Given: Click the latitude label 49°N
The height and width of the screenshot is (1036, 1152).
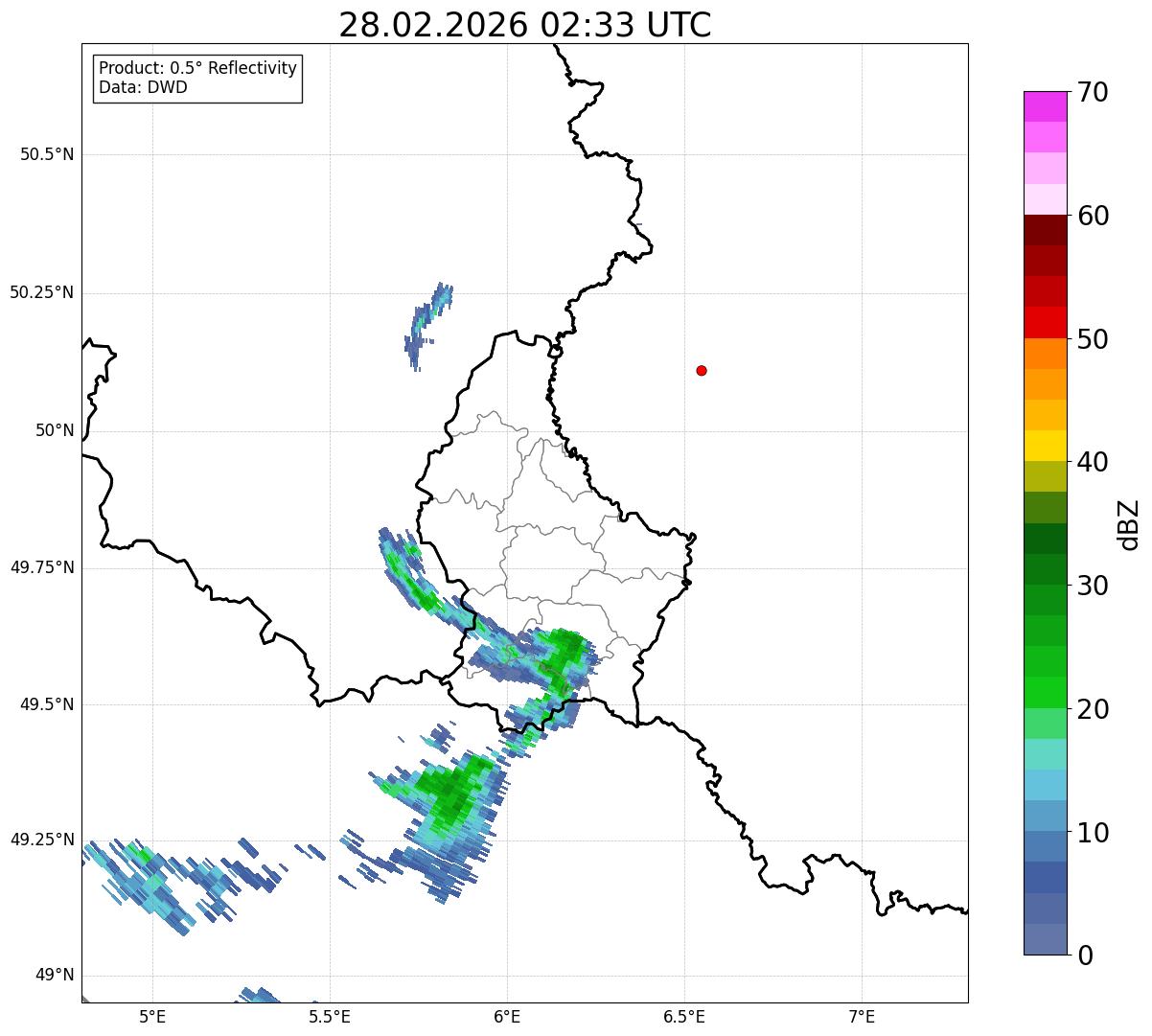Looking at the screenshot, I should tap(55, 976).
